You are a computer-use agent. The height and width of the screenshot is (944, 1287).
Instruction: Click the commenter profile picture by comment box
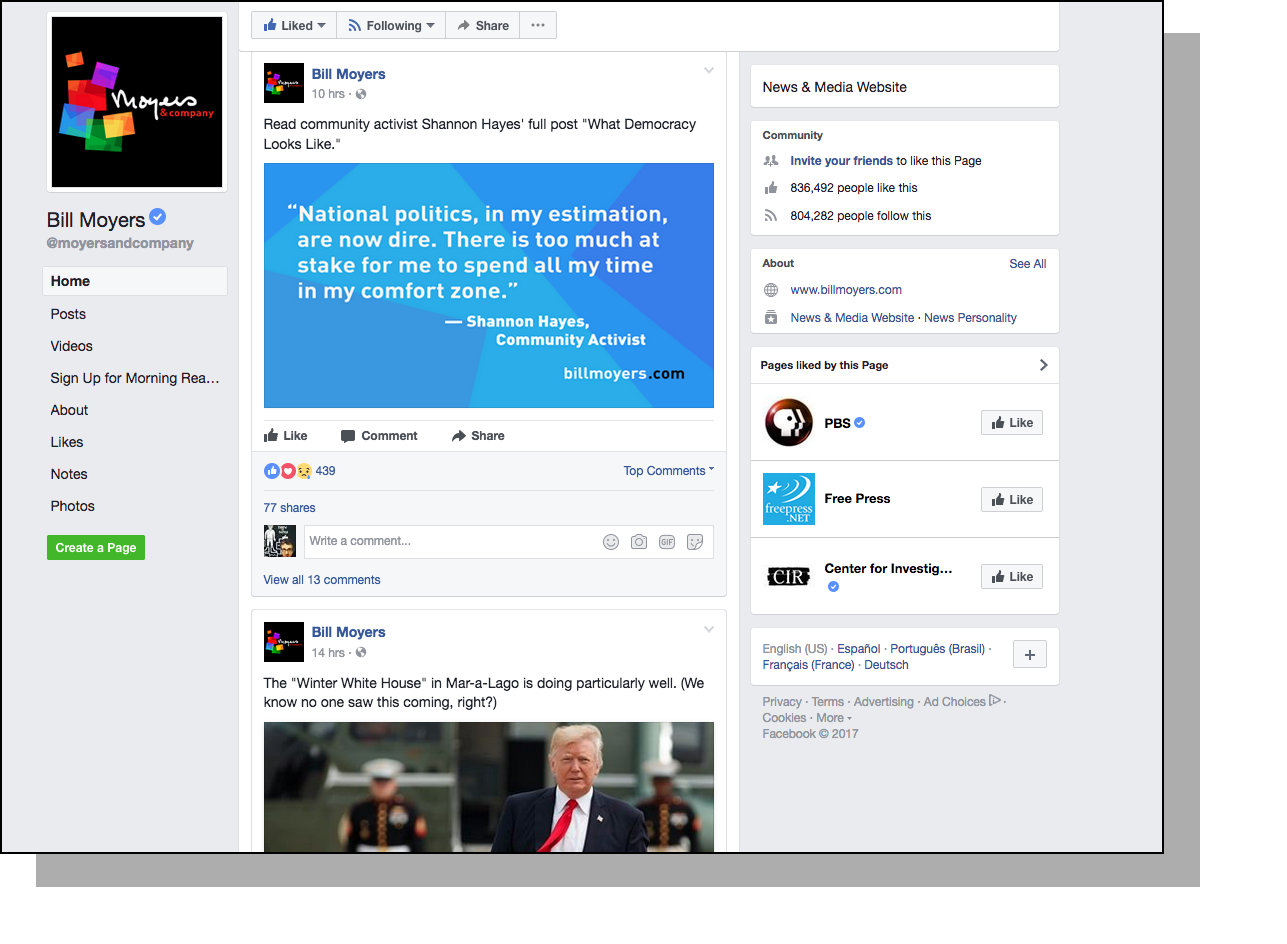[280, 541]
